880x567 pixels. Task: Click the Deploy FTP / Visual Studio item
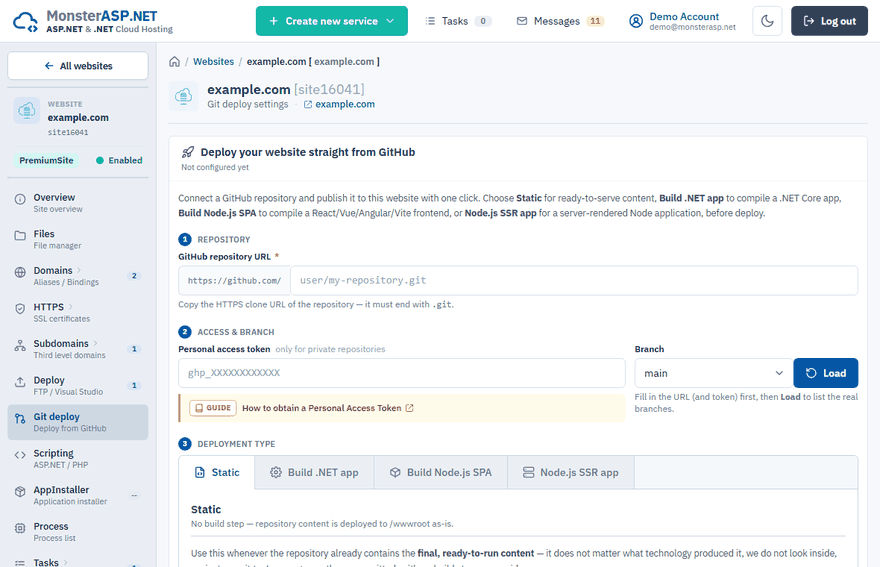(x=78, y=386)
